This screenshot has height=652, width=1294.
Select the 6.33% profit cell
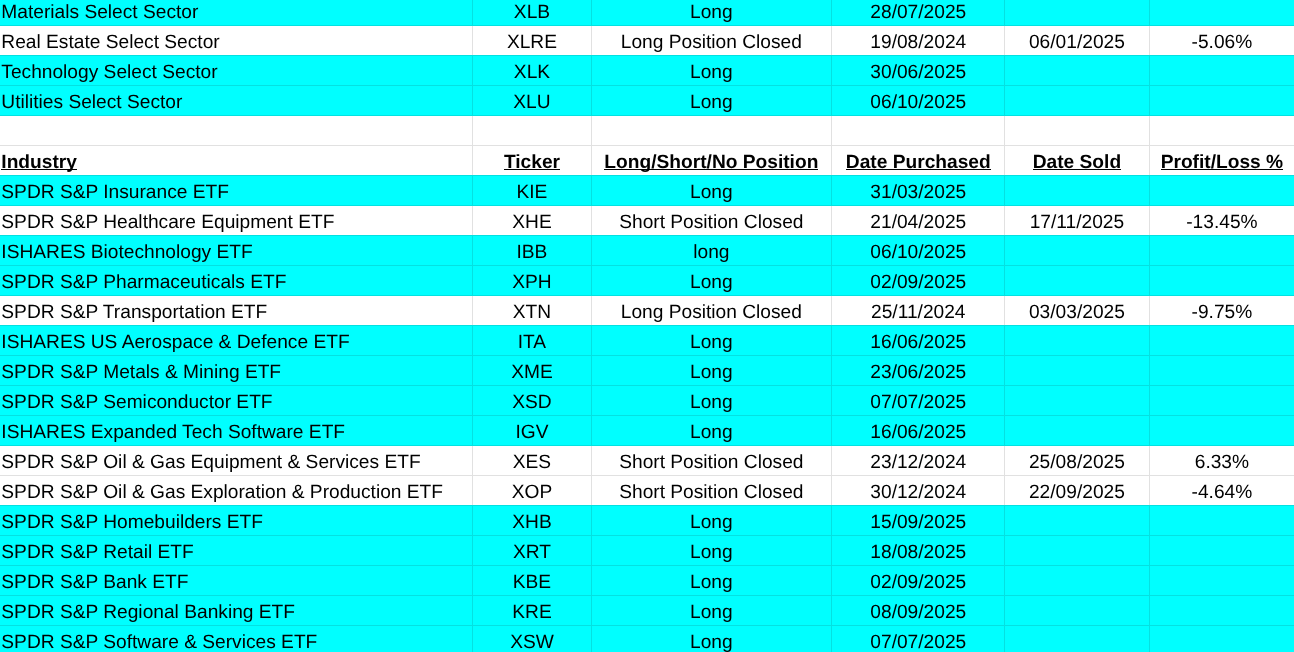(1221, 462)
